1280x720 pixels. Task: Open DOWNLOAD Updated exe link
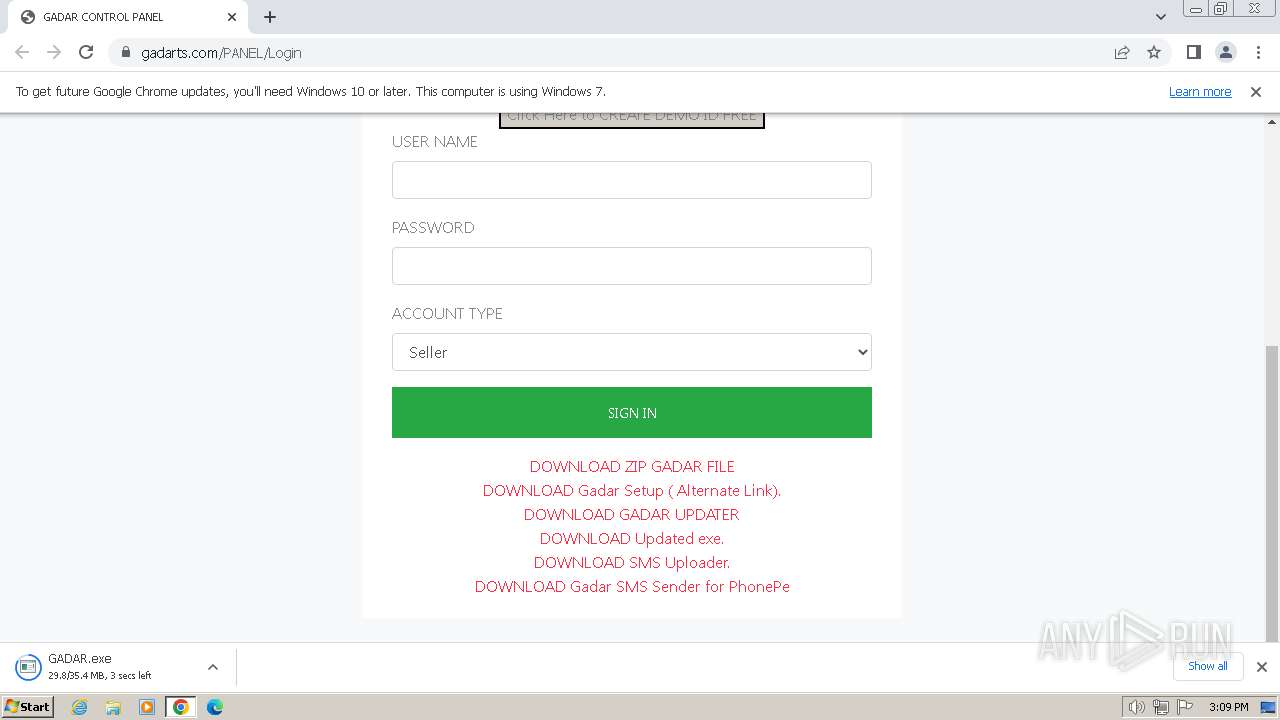point(632,538)
